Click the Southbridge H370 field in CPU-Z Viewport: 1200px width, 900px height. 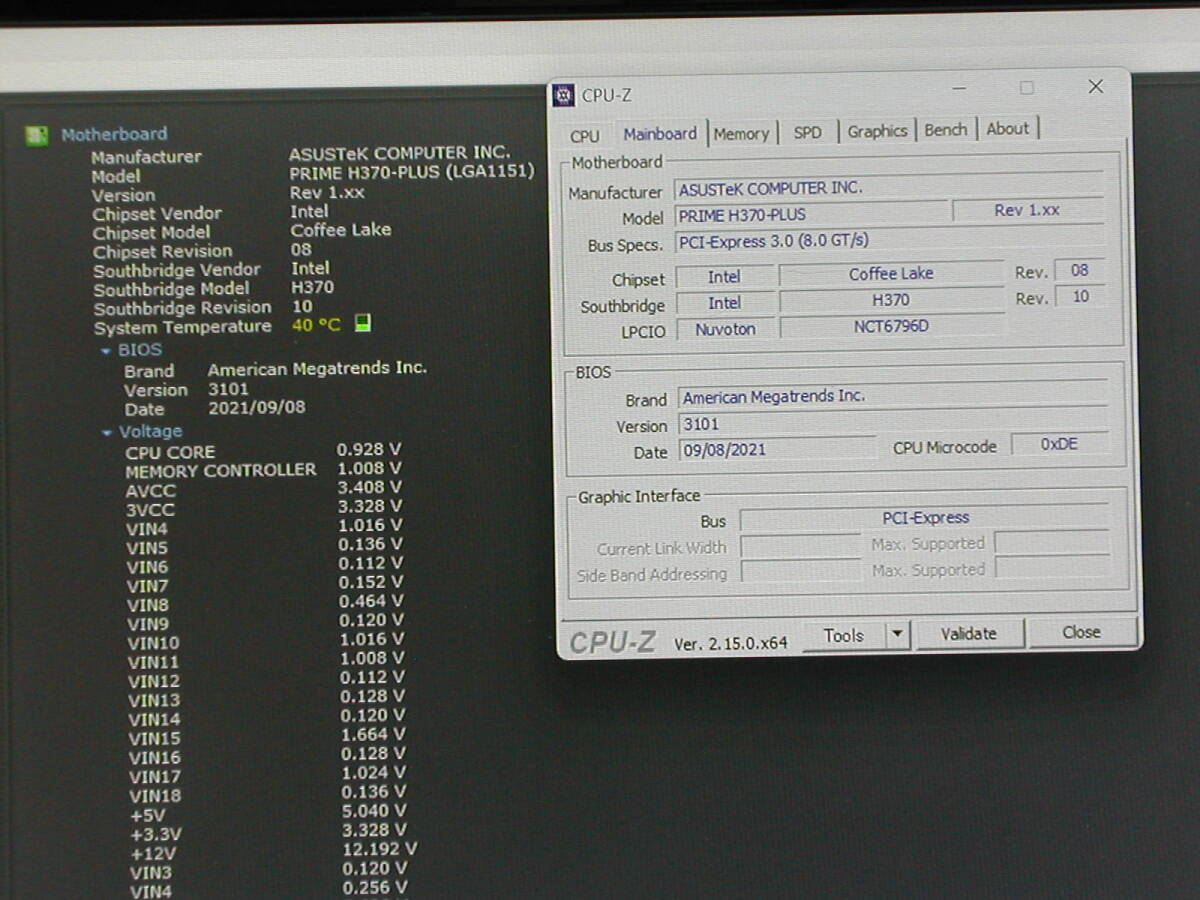891,300
